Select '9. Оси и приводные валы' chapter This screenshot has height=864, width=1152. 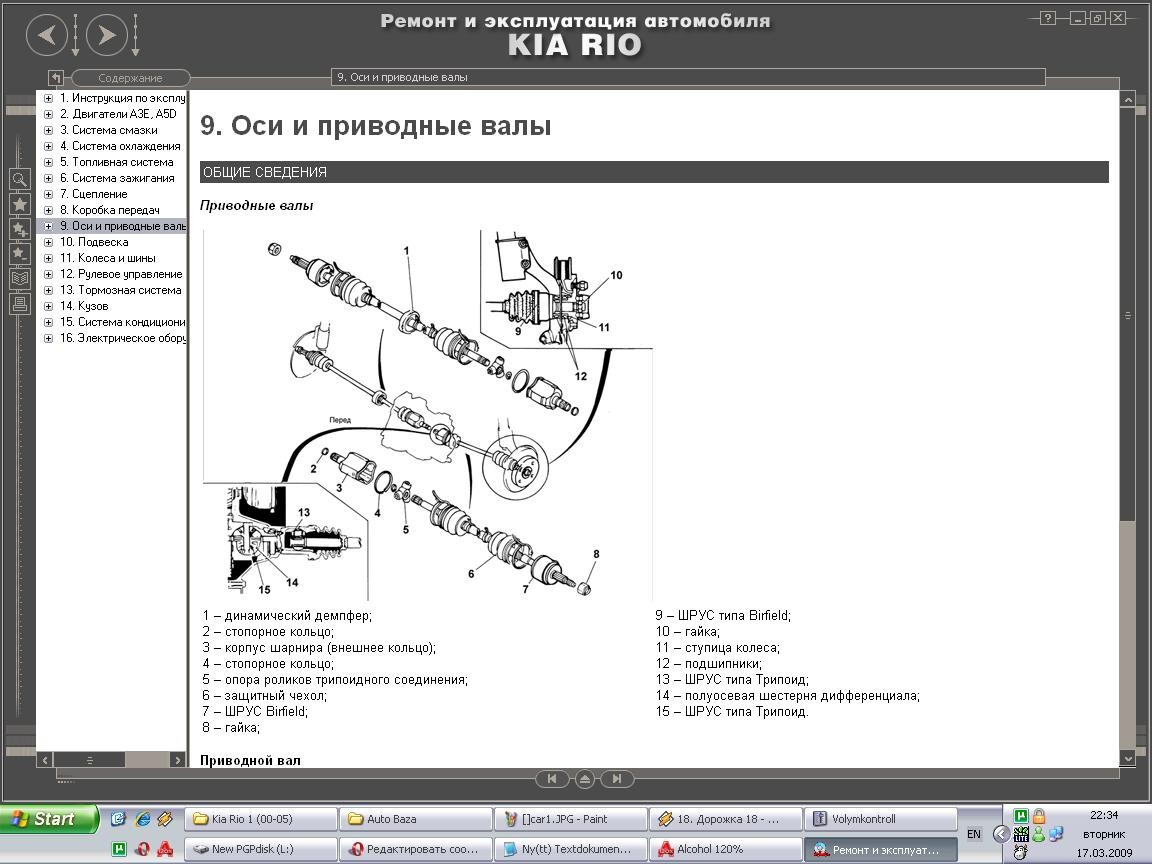point(123,226)
